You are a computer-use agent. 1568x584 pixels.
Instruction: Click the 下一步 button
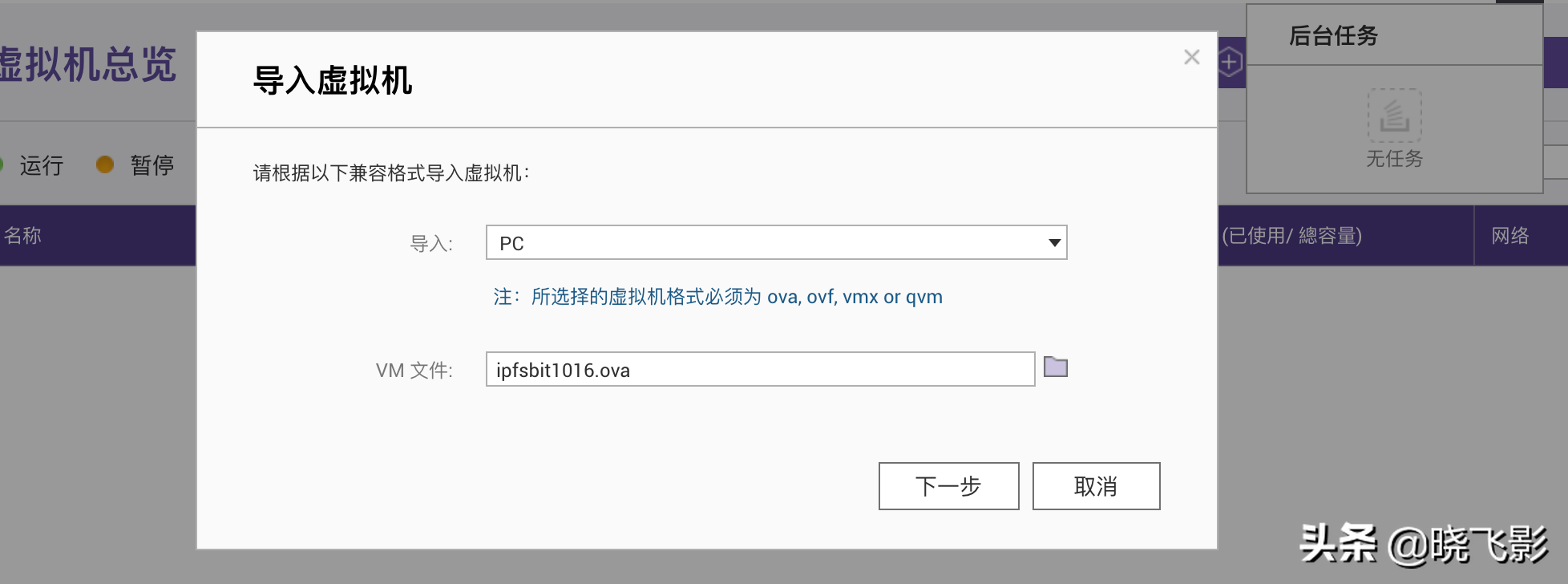tap(948, 486)
